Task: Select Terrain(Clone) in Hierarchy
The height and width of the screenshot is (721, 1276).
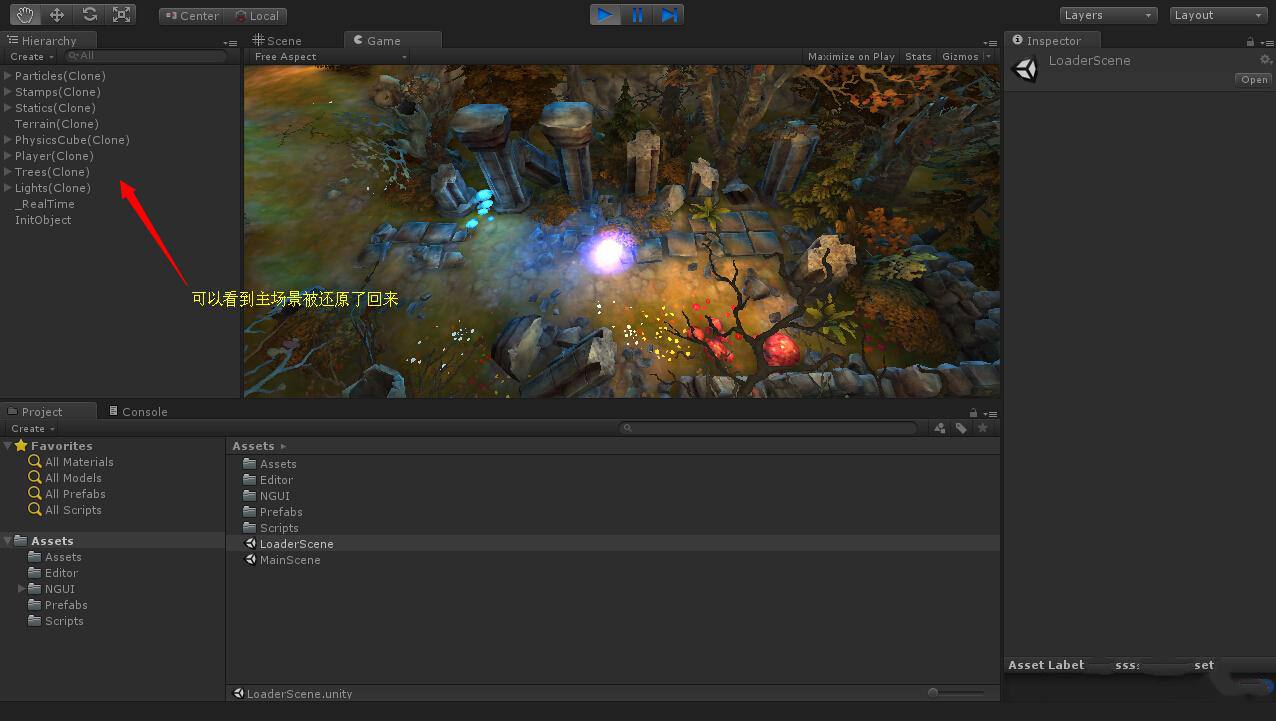Action: [56, 124]
